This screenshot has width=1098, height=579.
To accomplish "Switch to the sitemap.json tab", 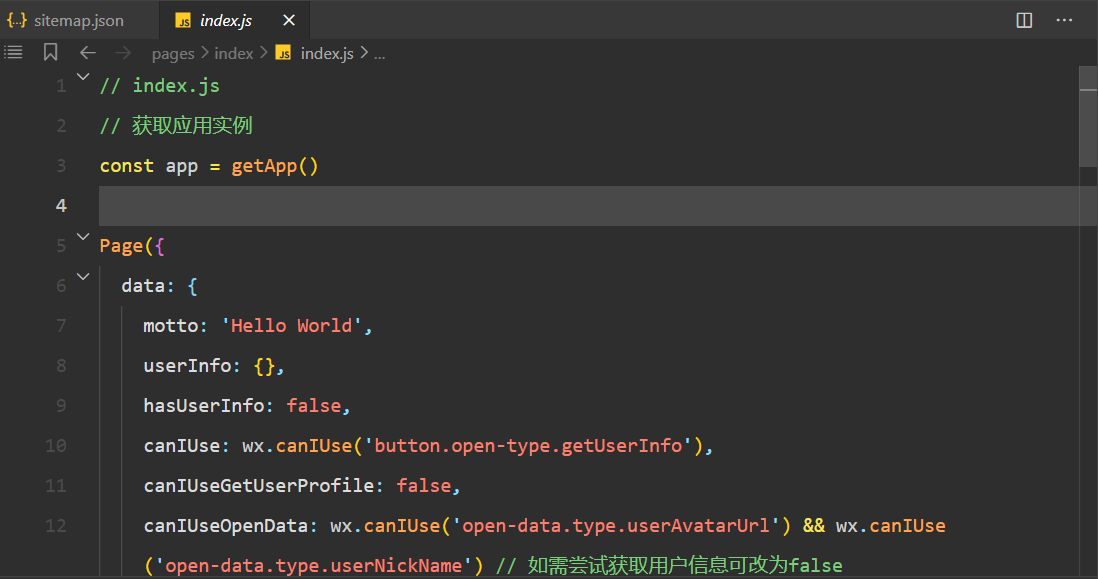I will (78, 20).
